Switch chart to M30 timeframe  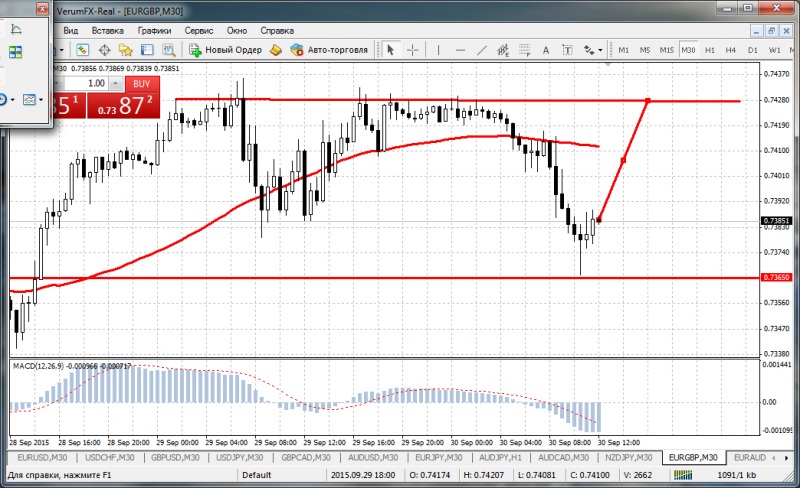coord(688,50)
